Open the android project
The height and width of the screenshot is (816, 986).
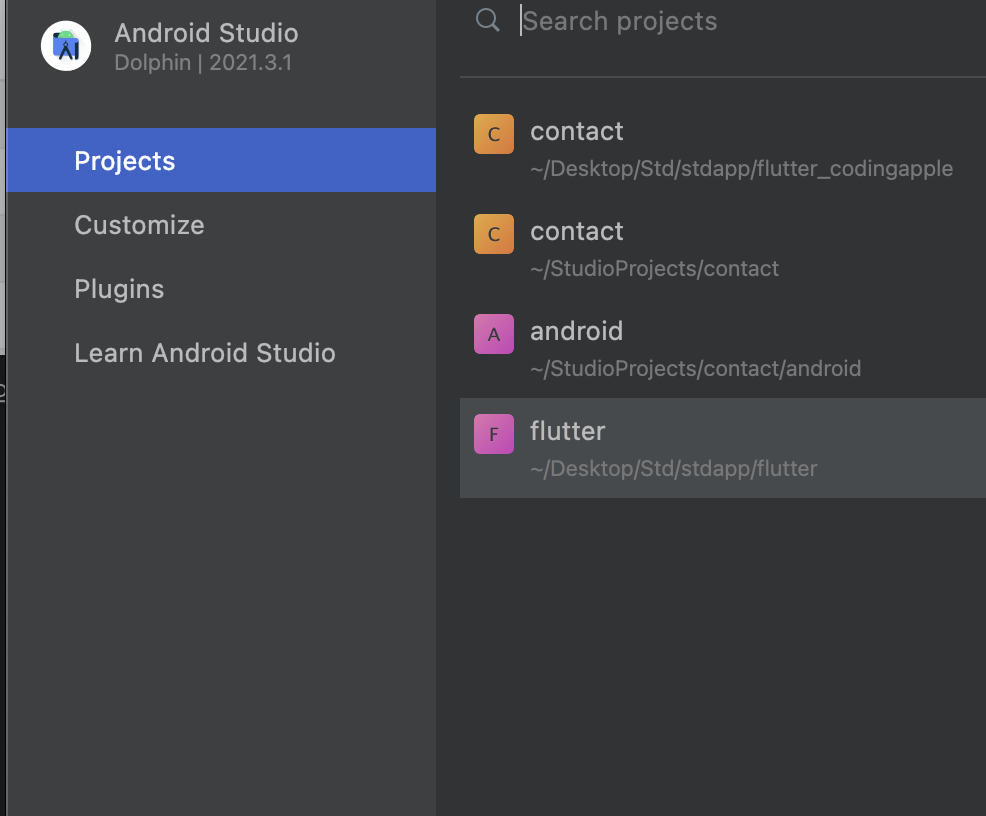point(723,348)
